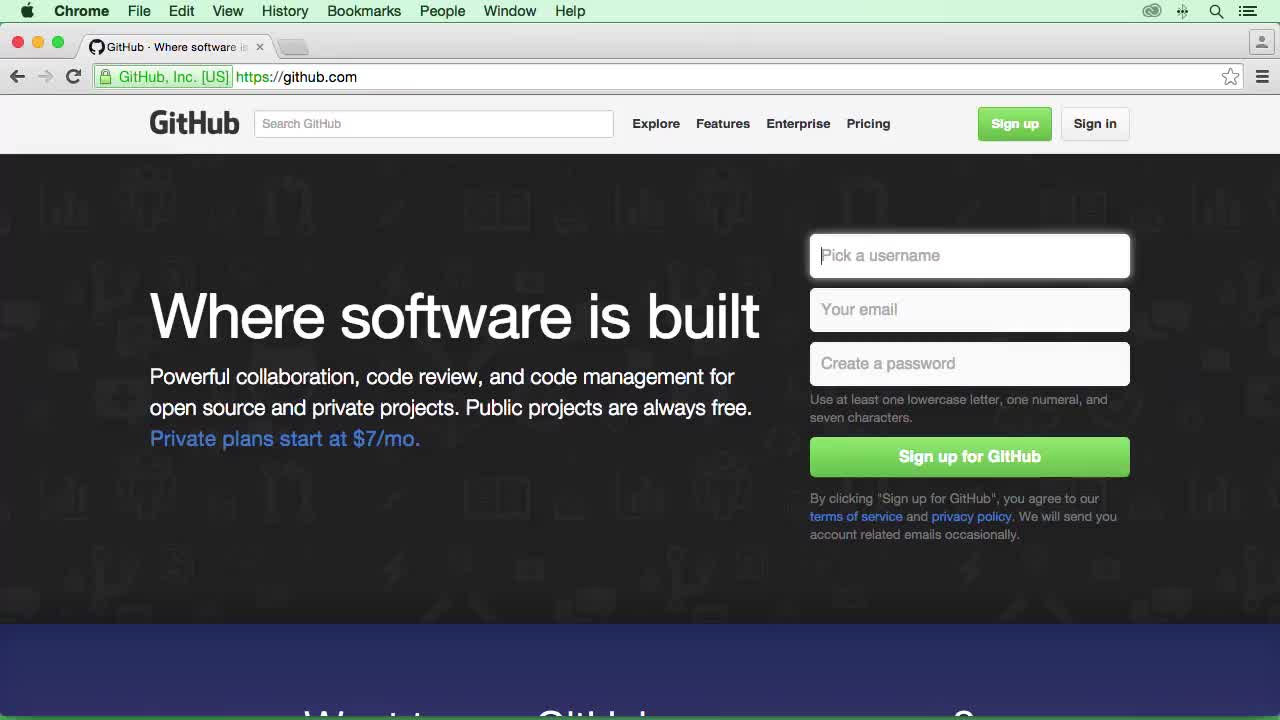Open the terms of service link
This screenshot has height=720, width=1280.
(856, 517)
